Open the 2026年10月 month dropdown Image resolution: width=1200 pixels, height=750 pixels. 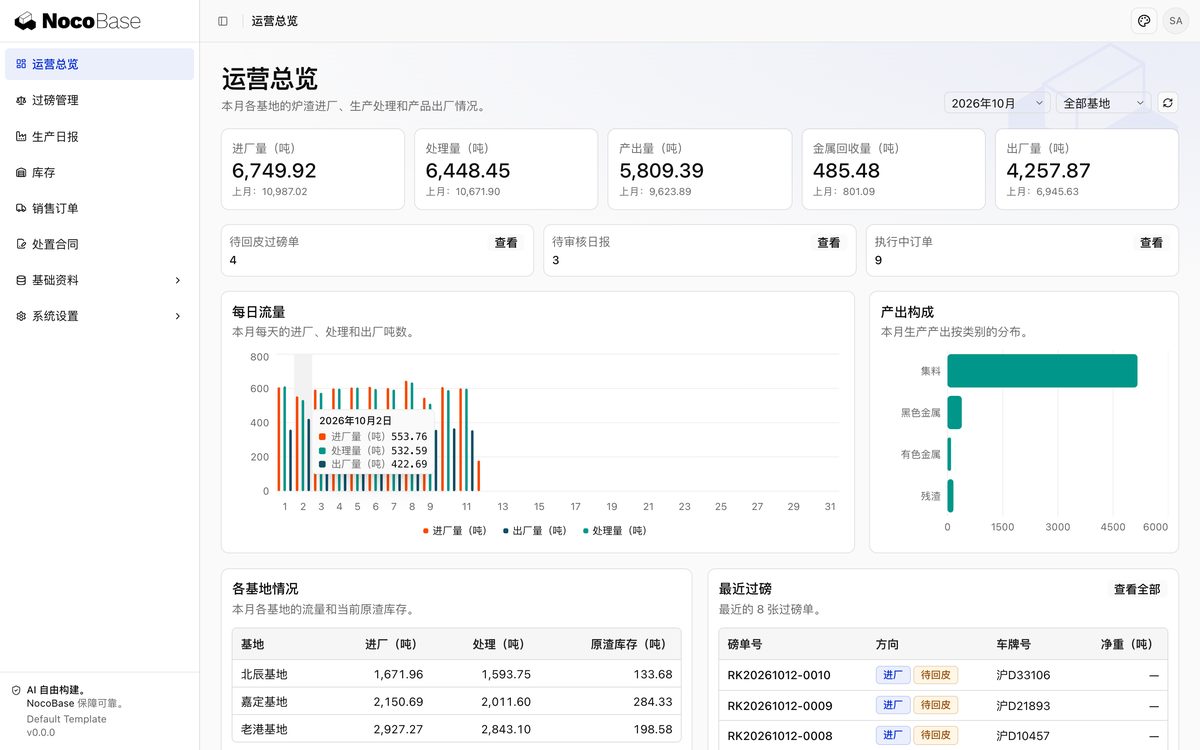[x=997, y=103]
